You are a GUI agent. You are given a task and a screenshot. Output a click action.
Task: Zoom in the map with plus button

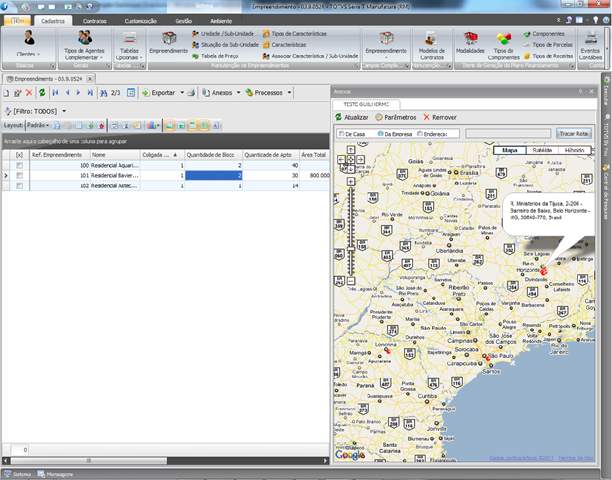(350, 181)
